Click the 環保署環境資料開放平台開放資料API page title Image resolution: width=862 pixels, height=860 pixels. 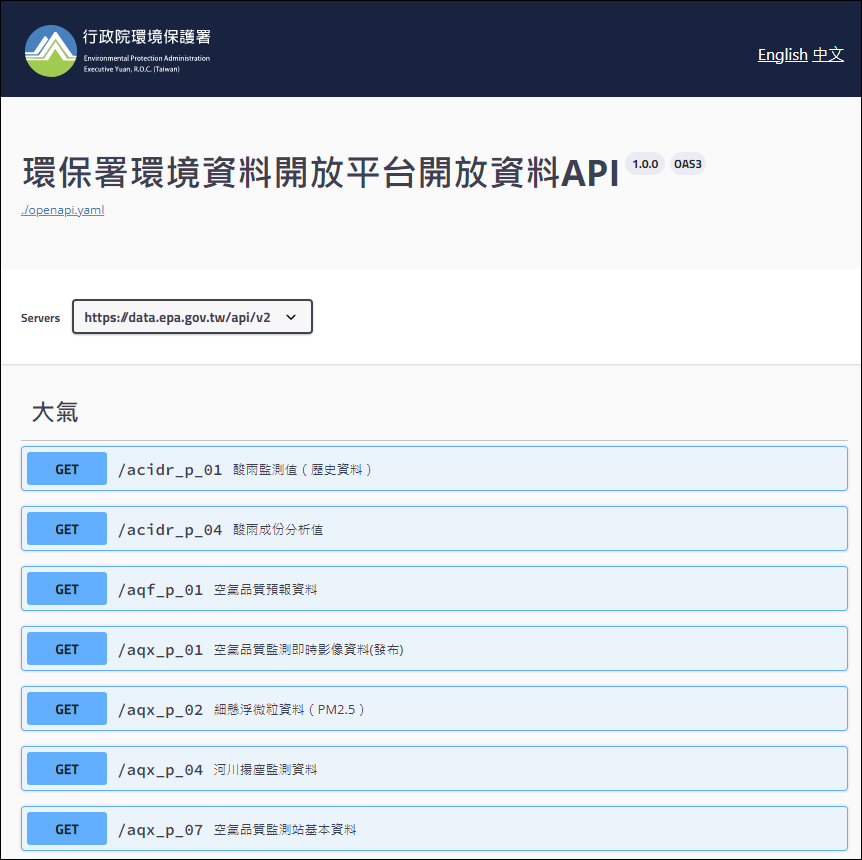[321, 172]
